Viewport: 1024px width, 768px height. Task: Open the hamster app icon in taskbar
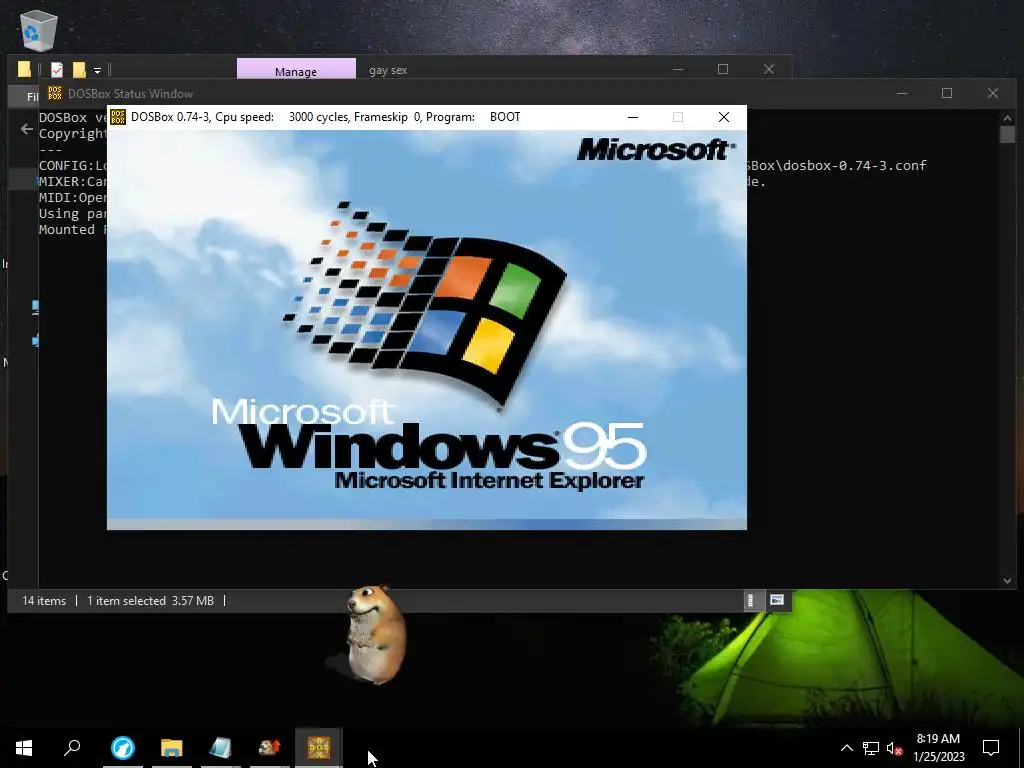[x=269, y=747]
